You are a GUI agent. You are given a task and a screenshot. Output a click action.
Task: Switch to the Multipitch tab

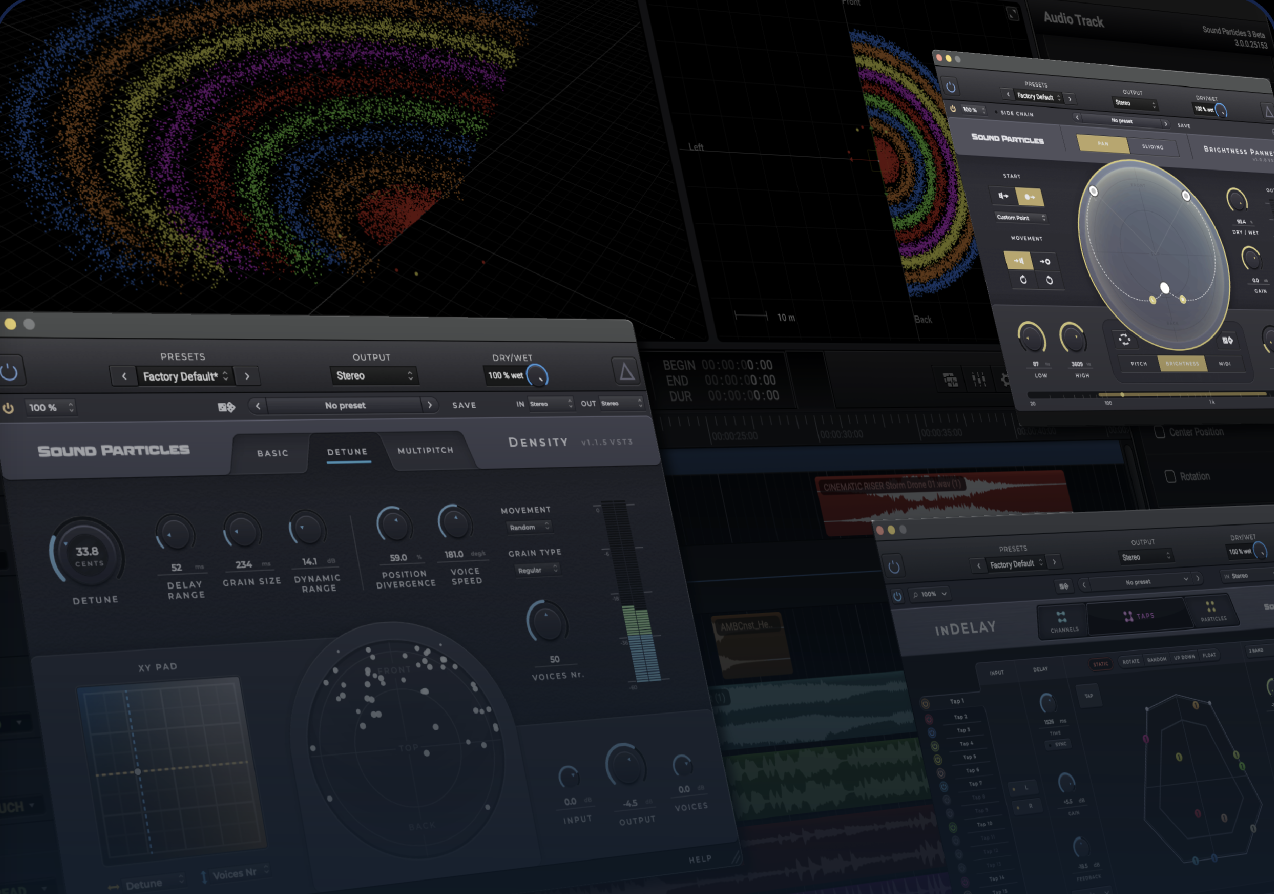pos(425,451)
